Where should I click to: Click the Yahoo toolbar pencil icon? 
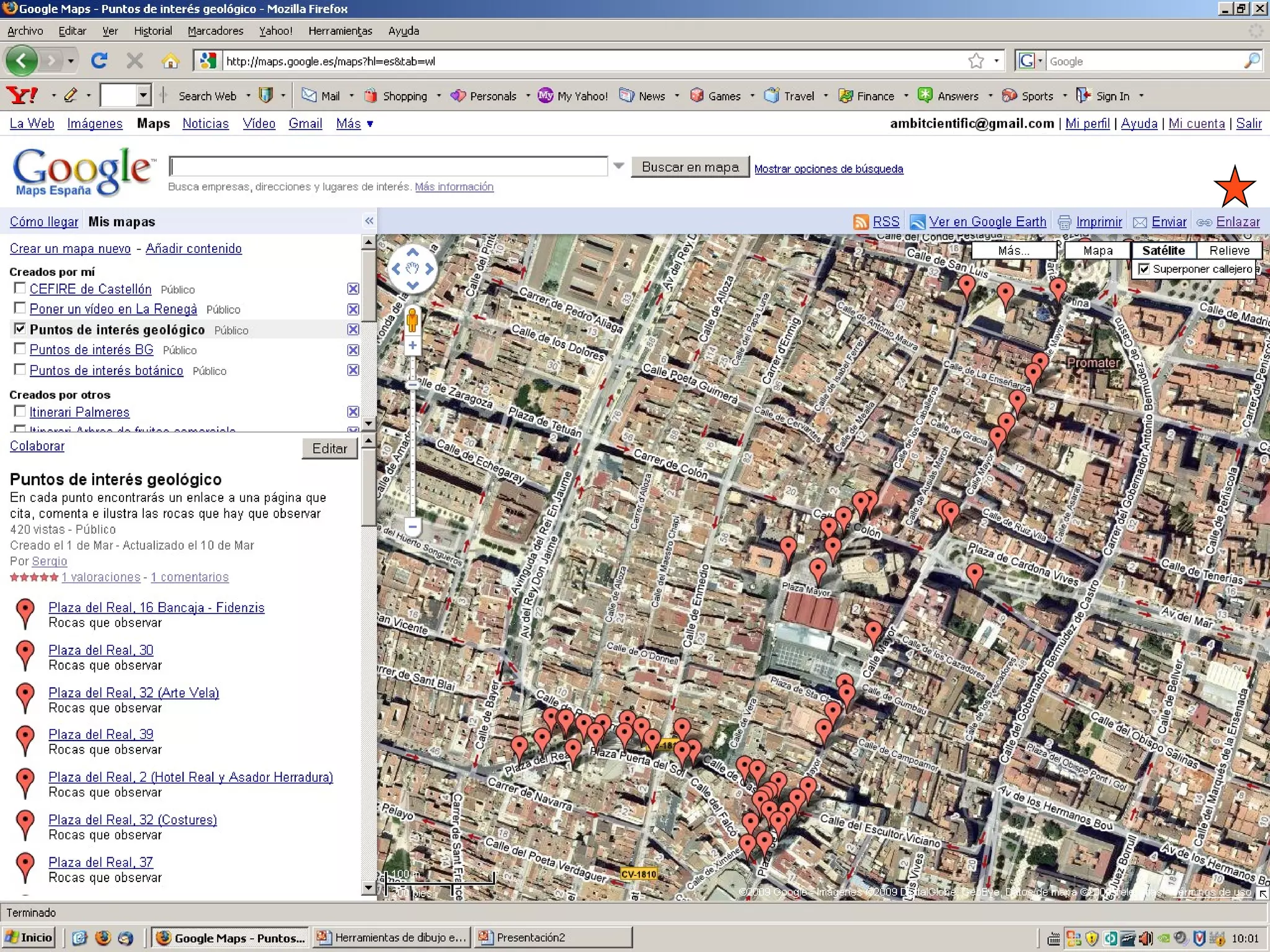coord(71,95)
